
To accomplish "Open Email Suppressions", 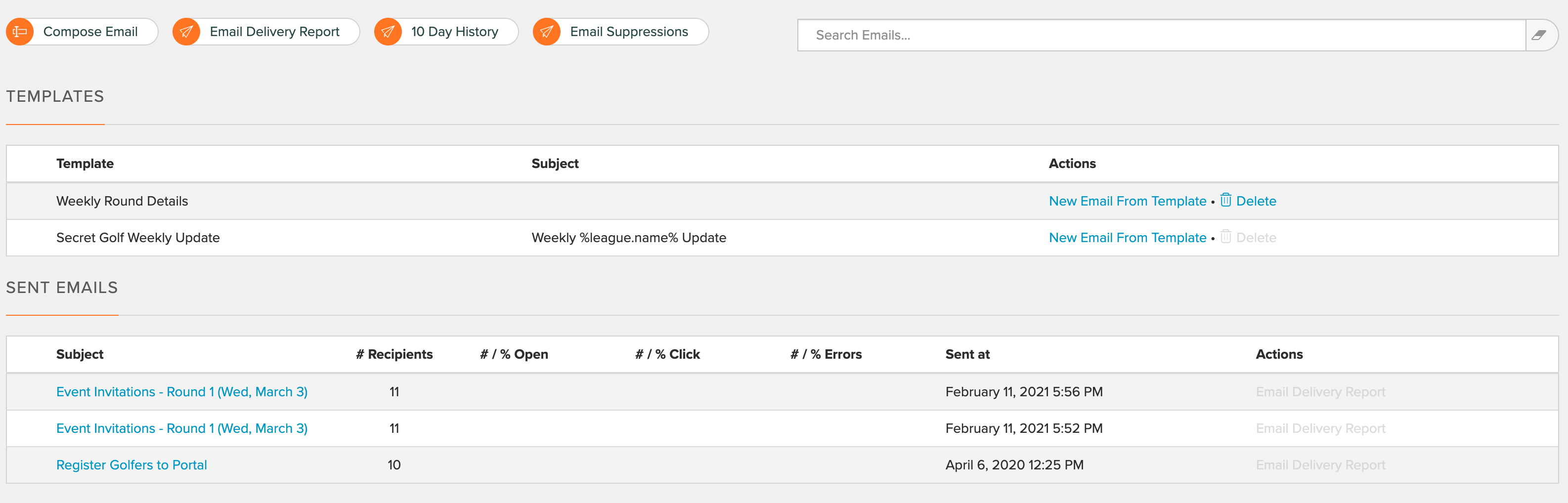I will pyautogui.click(x=621, y=32).
